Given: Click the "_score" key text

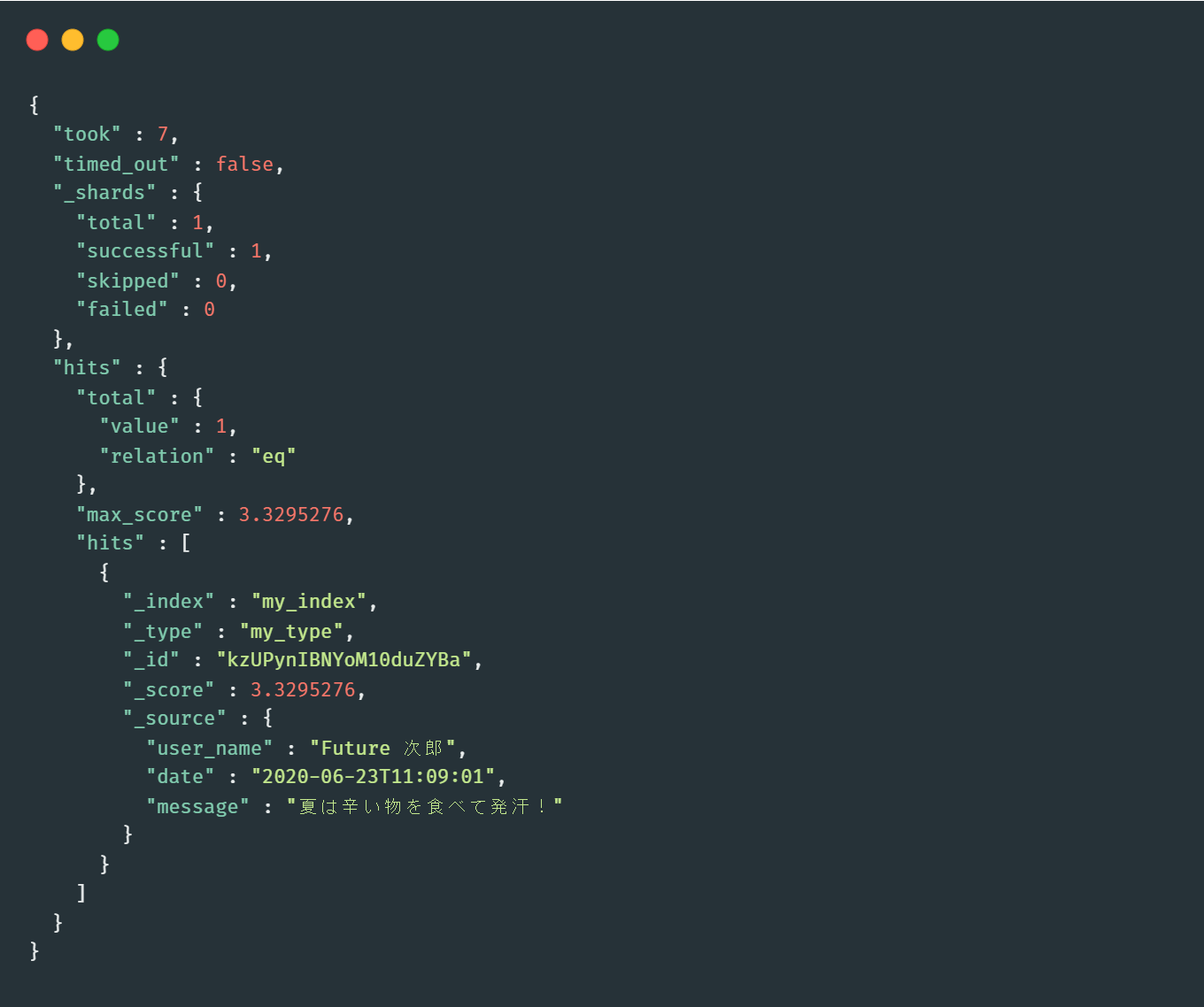Looking at the screenshot, I should pos(168,690).
